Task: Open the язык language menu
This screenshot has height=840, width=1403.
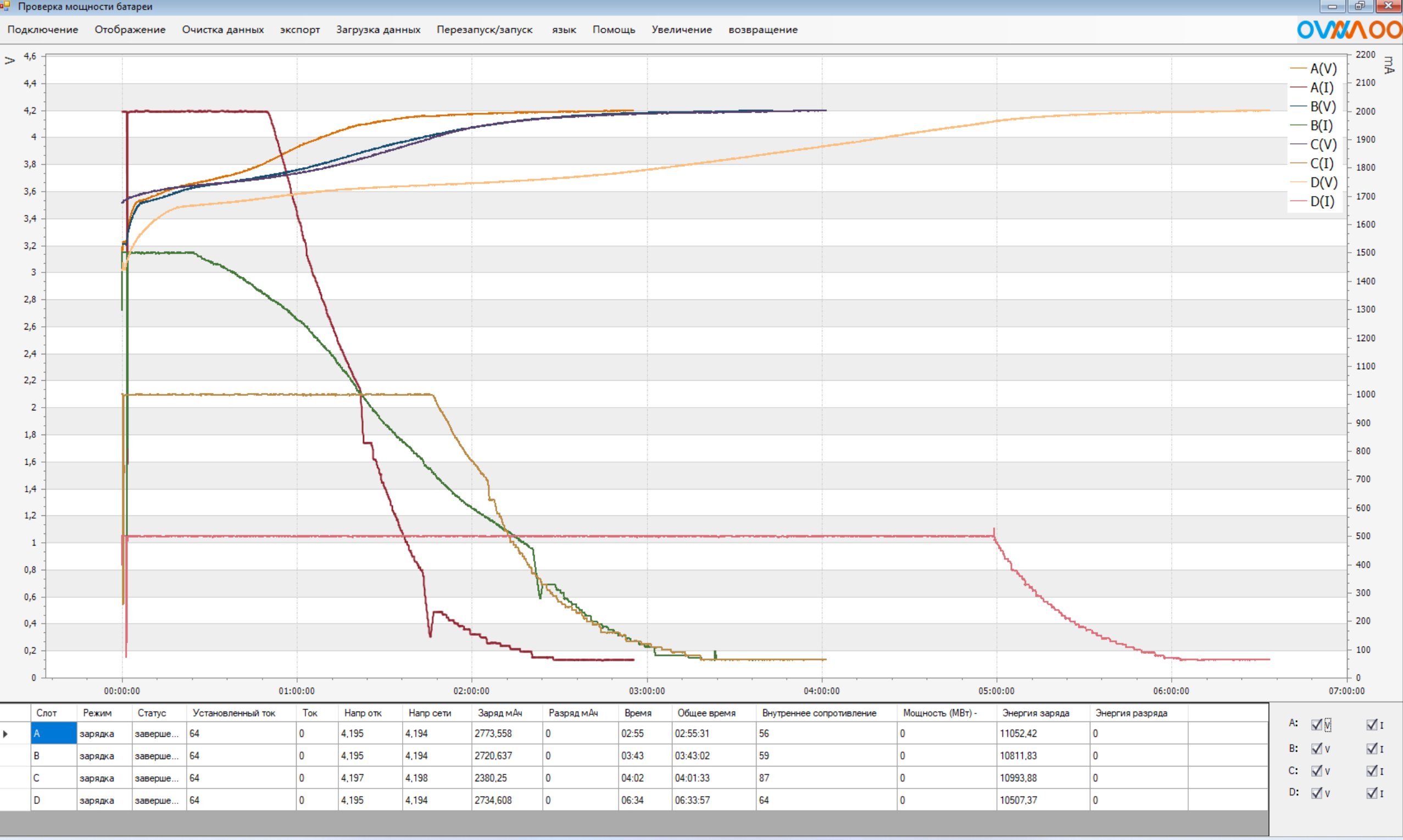Action: (564, 30)
